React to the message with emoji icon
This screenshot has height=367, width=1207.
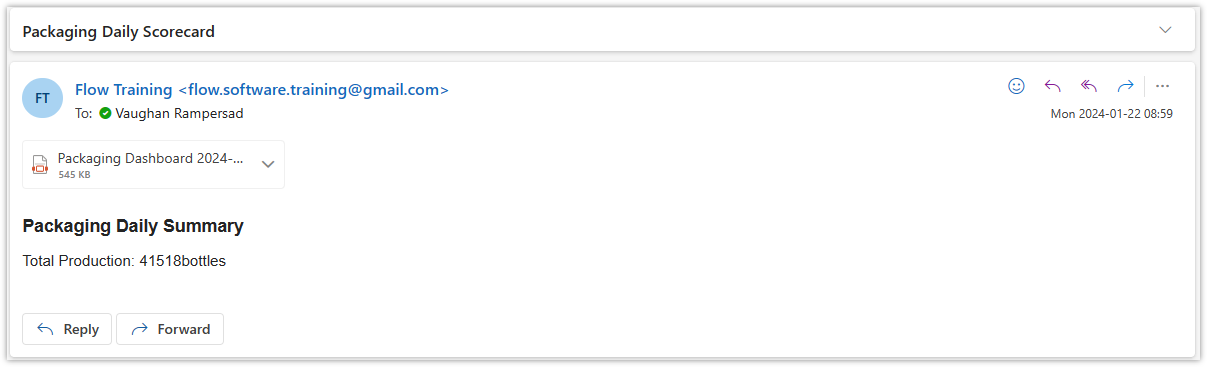tap(1016, 86)
